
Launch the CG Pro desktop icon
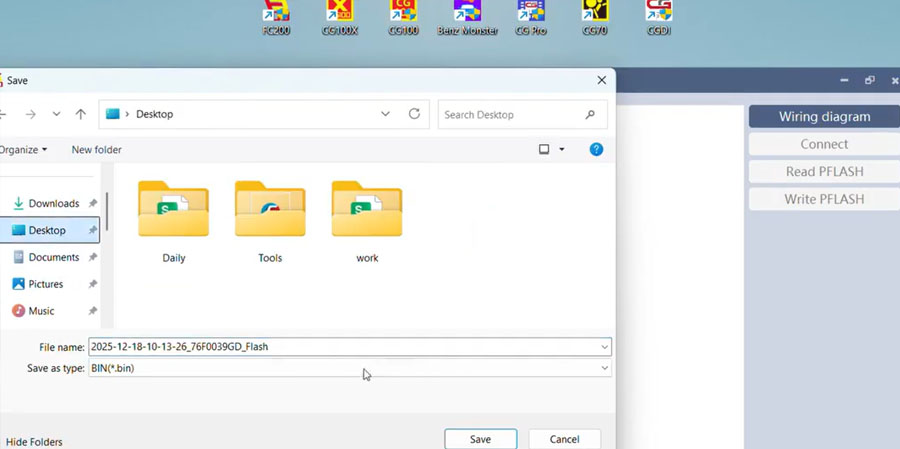point(530,14)
